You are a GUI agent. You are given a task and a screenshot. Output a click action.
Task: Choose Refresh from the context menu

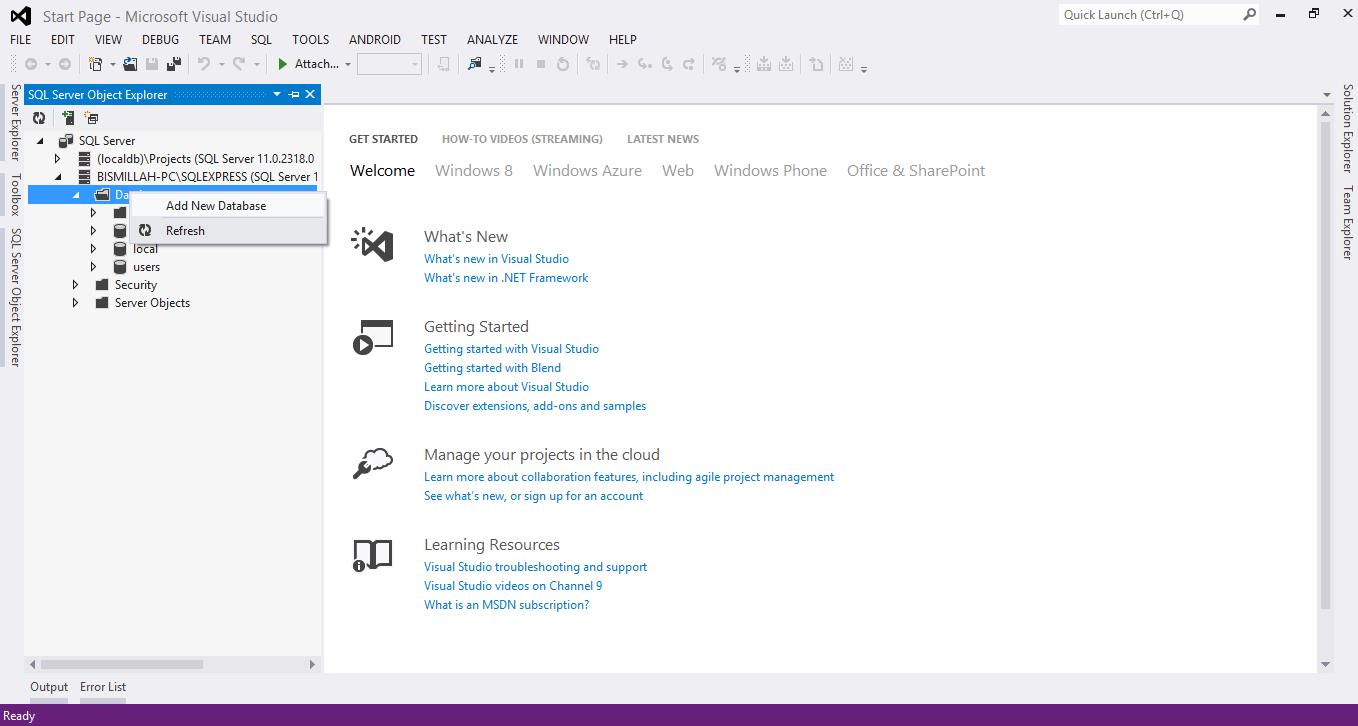click(228, 230)
